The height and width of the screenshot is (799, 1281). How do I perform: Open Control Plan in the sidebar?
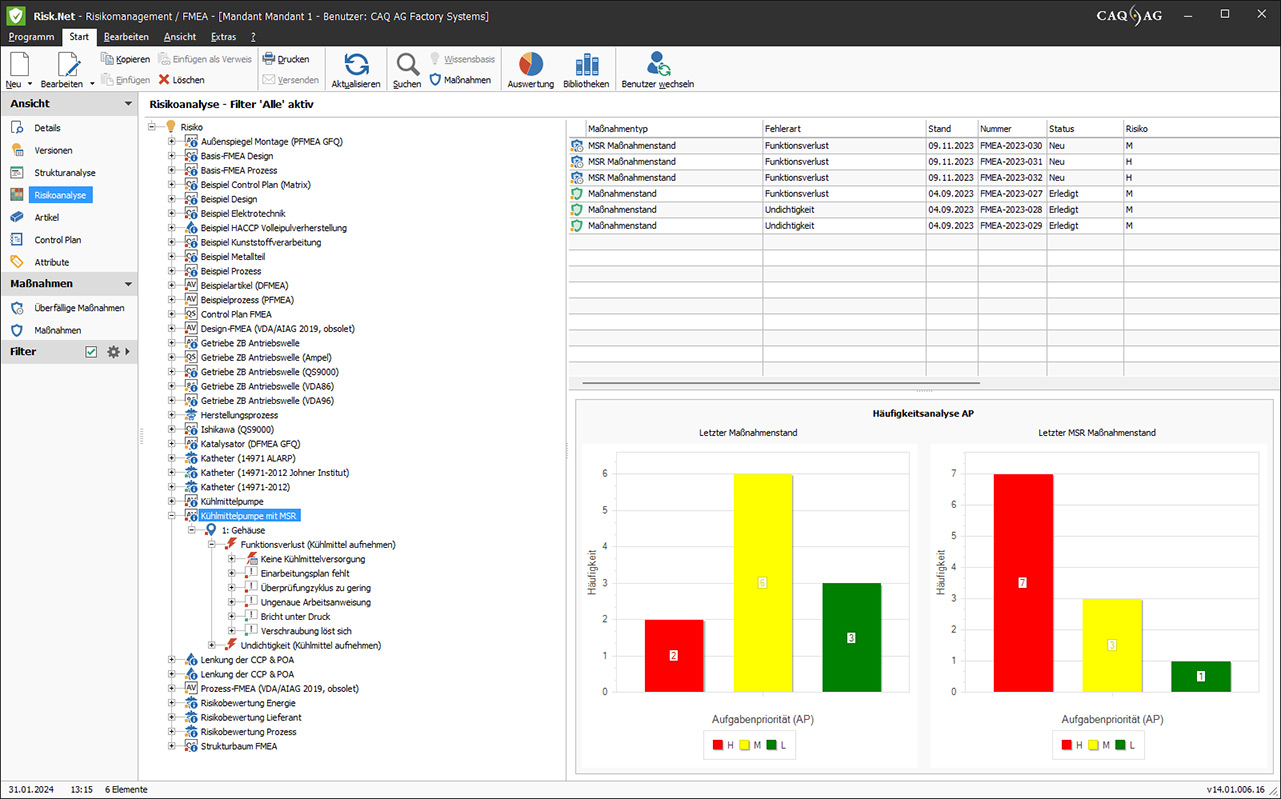point(58,240)
